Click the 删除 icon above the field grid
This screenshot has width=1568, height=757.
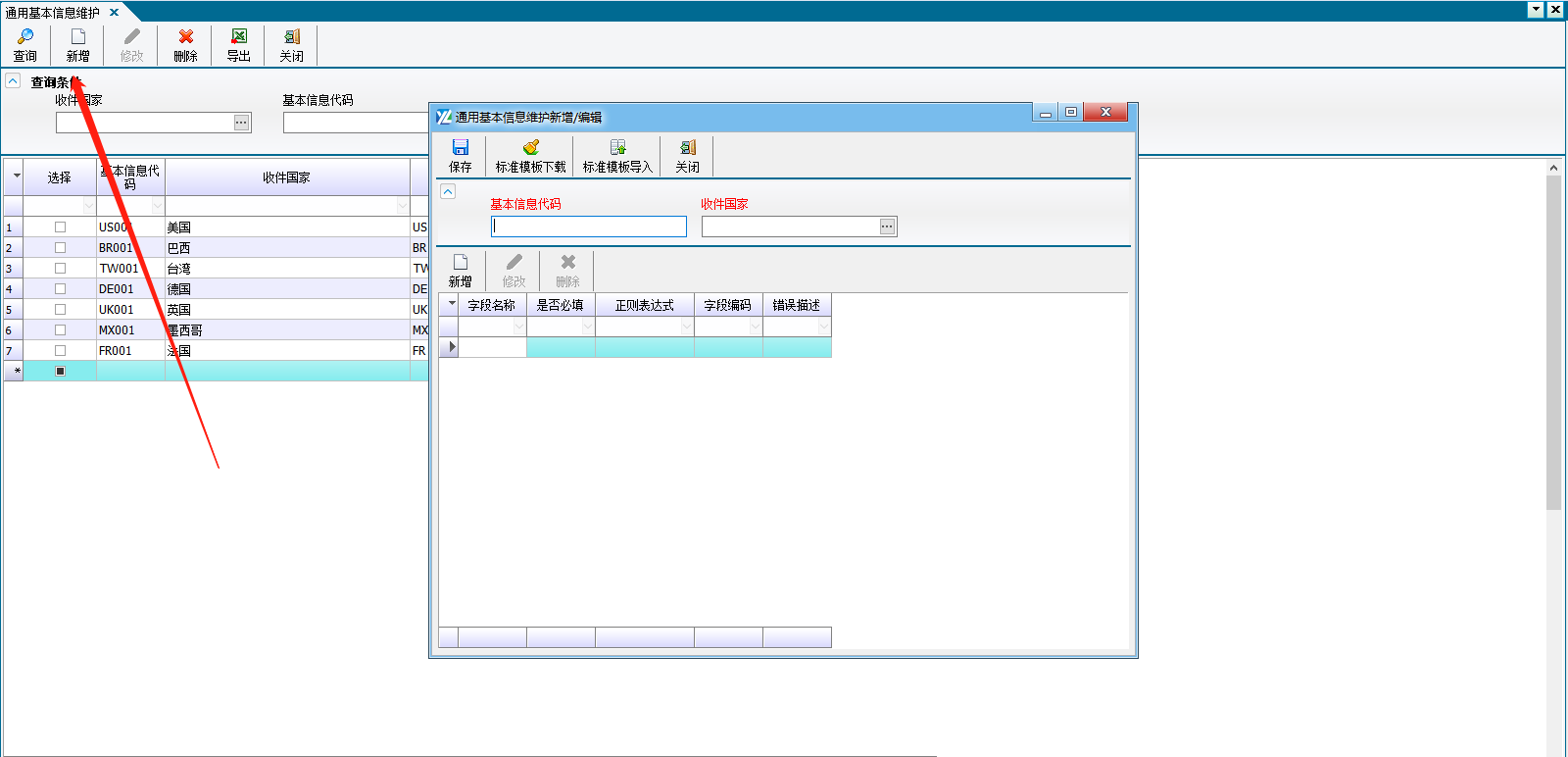[x=568, y=262]
